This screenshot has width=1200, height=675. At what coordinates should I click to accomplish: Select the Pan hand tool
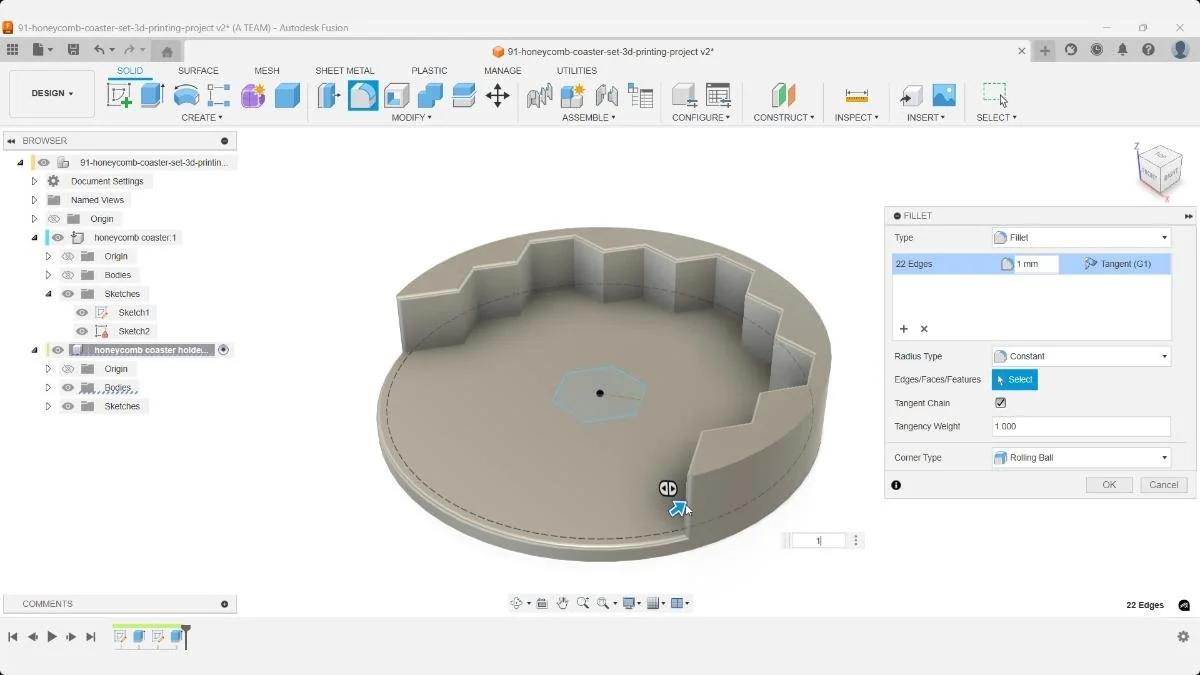[562, 603]
